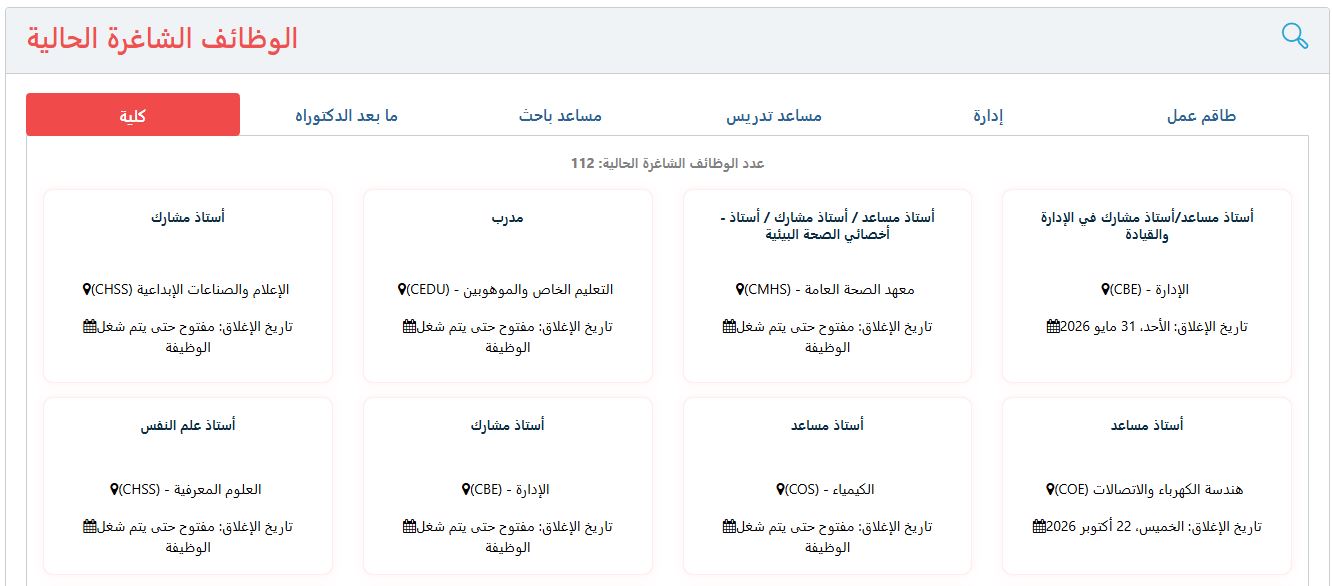The height and width of the screenshot is (586, 1332).
Task: Click calendar icon beside 22 أكتوبر 2026
Action: click(1039, 526)
